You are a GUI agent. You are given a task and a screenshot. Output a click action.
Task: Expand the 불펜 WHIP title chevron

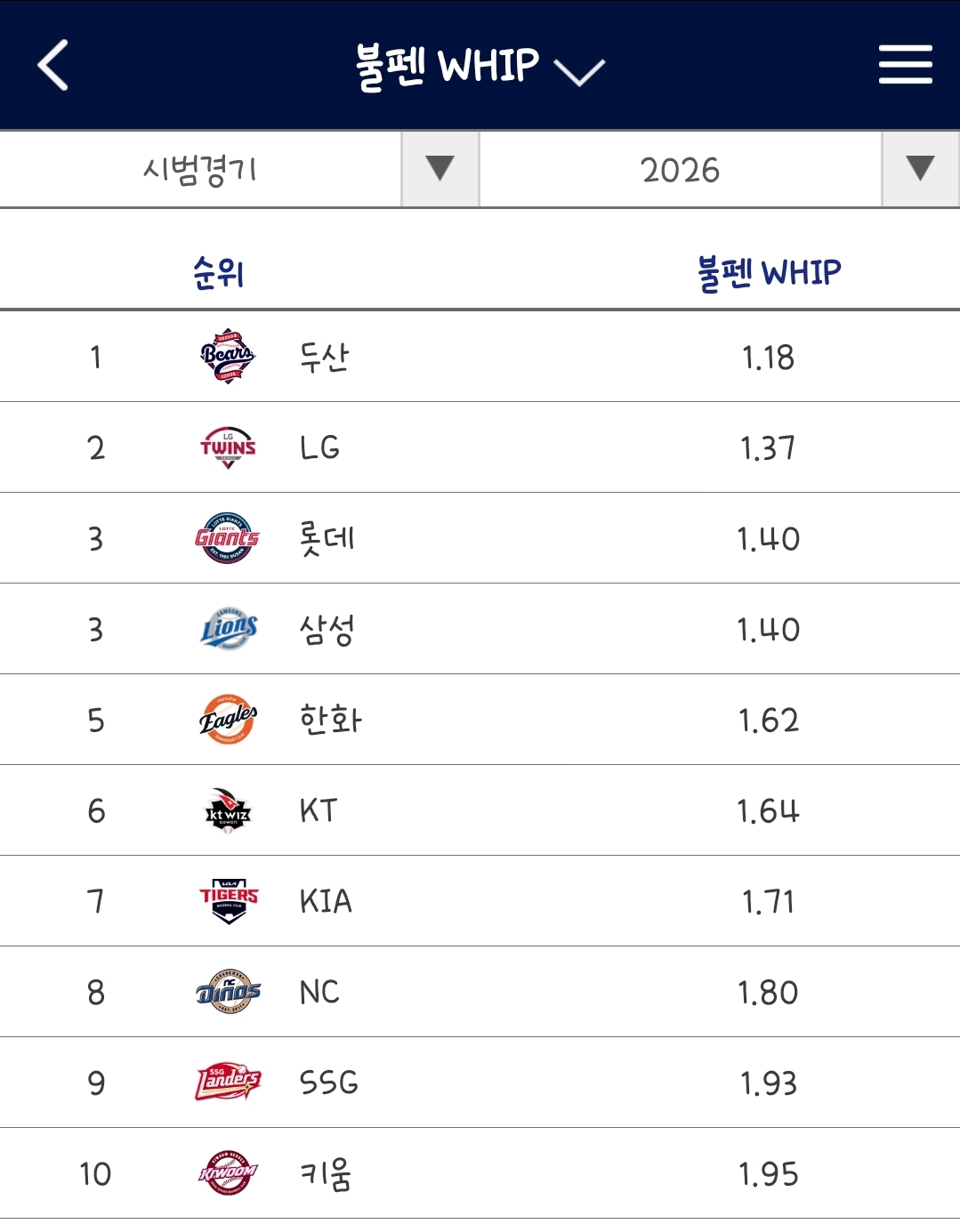579,71
